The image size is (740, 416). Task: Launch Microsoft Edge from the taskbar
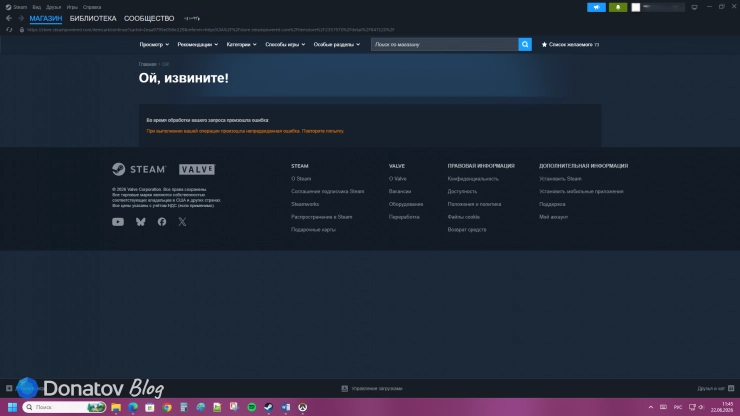(133, 407)
